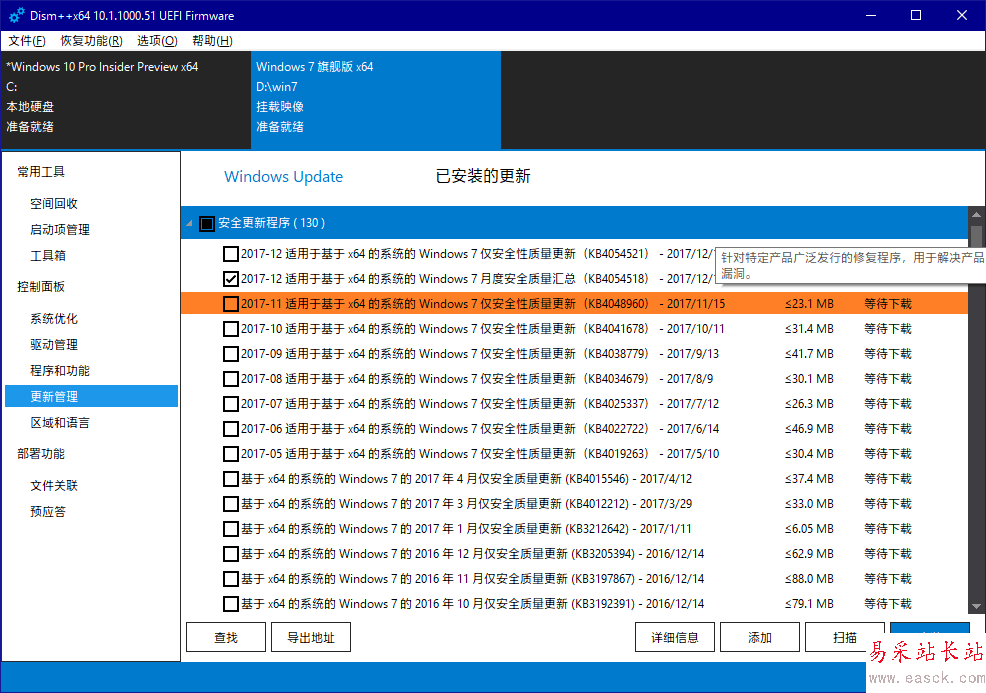Open 程序和功能 in the sidebar
Image resolution: width=986 pixels, height=693 pixels.
point(60,370)
